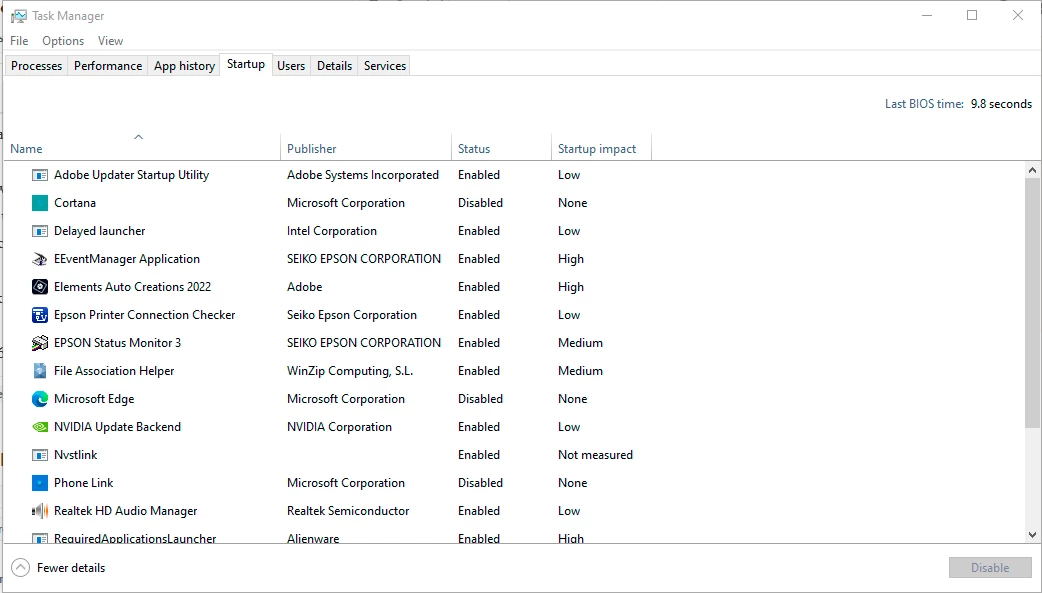The height and width of the screenshot is (593, 1042).
Task: Select the Phone Link name
Action: coord(84,483)
